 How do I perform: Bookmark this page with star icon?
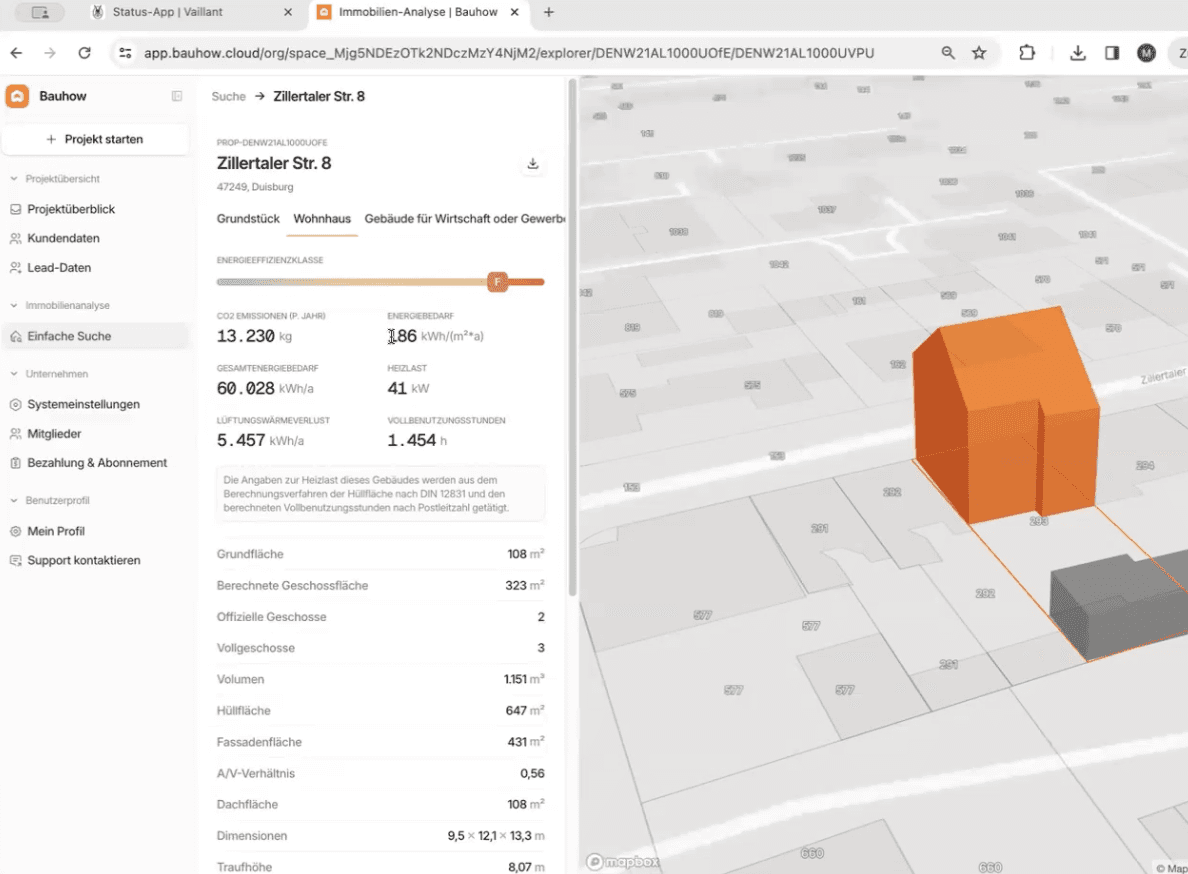[x=979, y=53]
